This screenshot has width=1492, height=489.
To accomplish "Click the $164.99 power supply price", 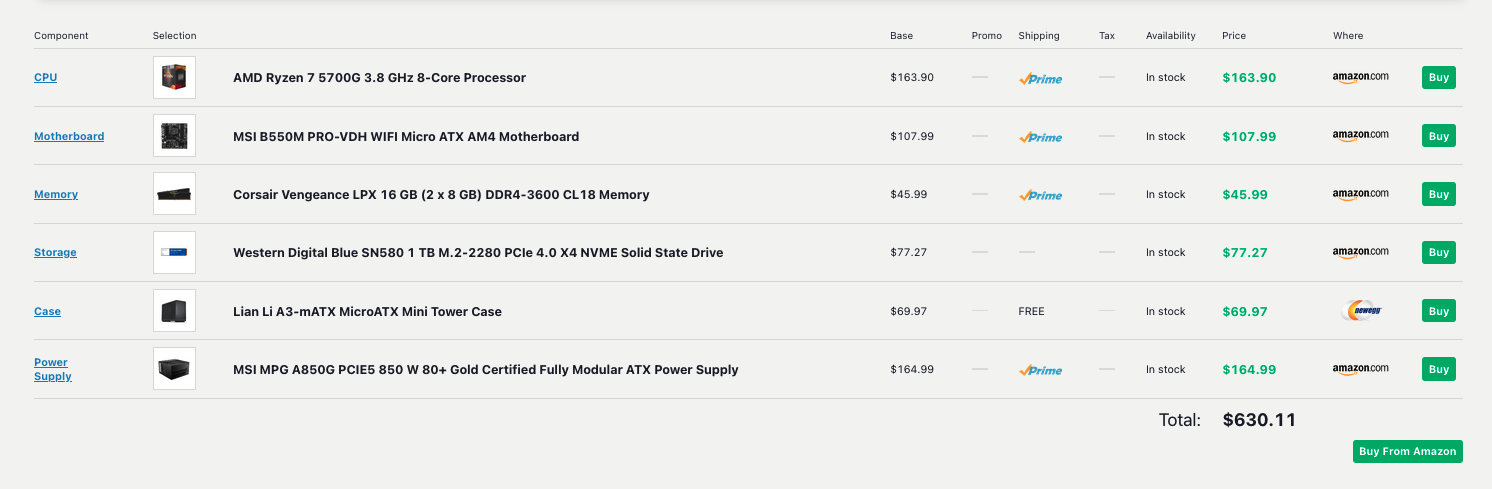I will coord(1249,369).
